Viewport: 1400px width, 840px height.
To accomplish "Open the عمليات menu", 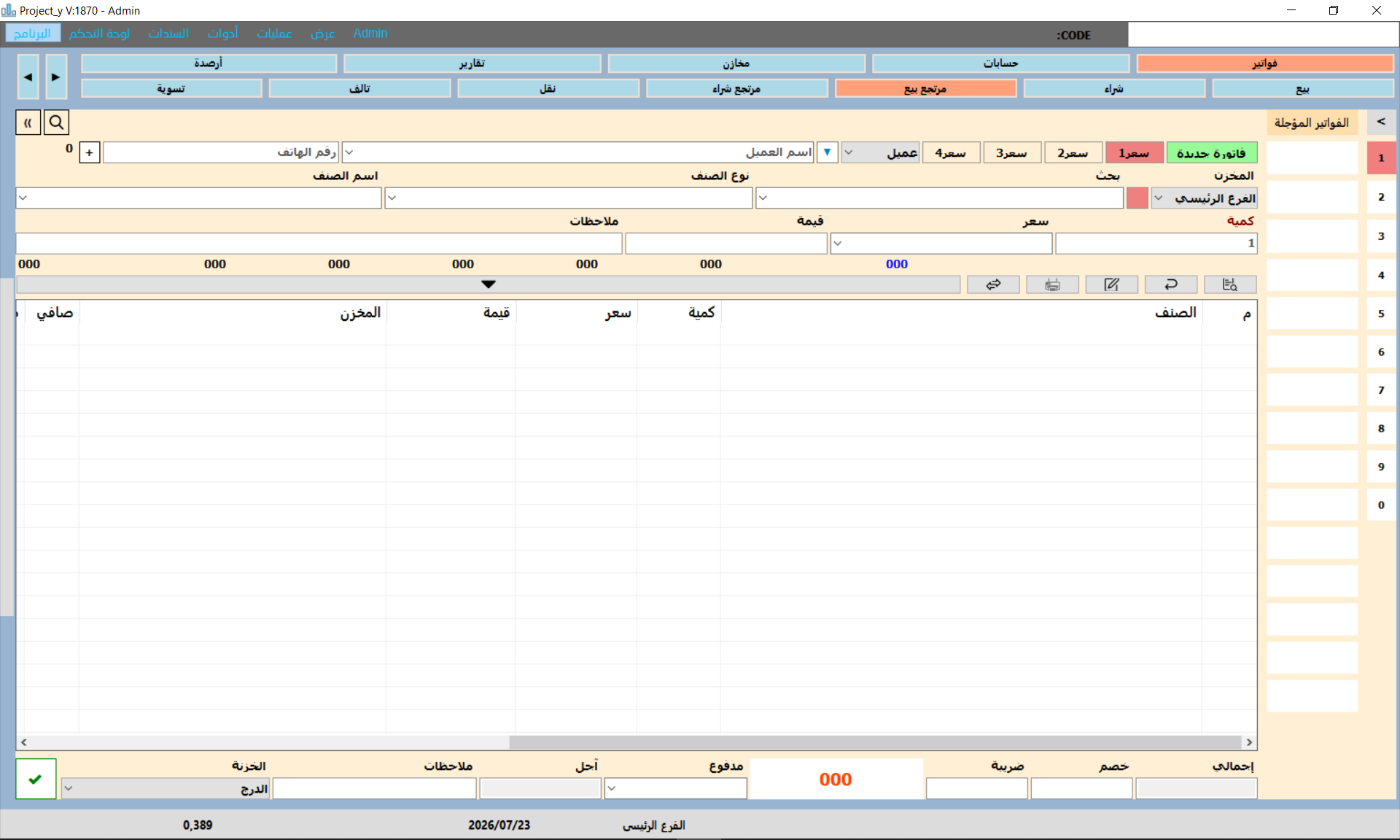I will 274,34.
